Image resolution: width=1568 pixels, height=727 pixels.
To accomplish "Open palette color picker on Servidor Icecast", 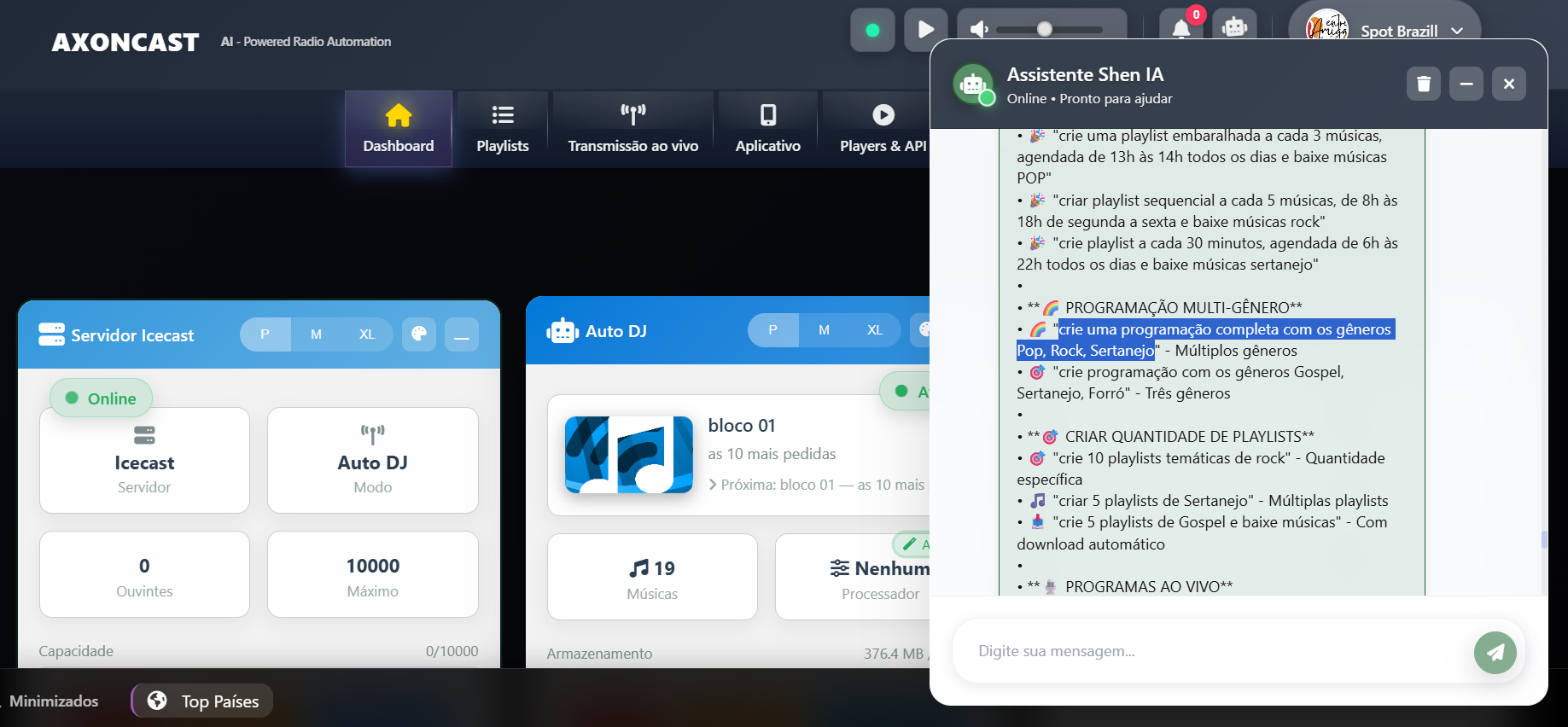I will [419, 334].
